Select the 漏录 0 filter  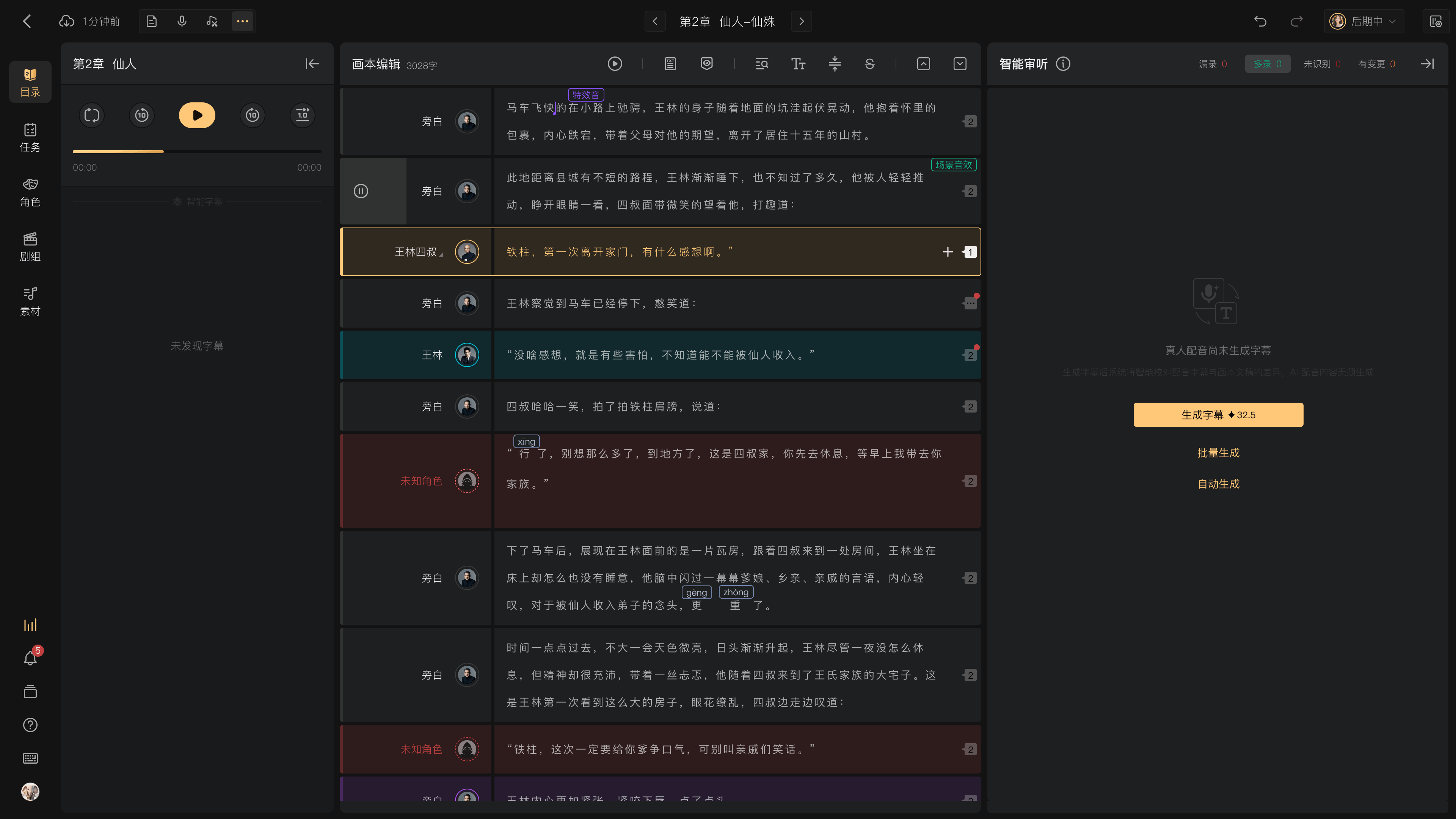[1213, 64]
